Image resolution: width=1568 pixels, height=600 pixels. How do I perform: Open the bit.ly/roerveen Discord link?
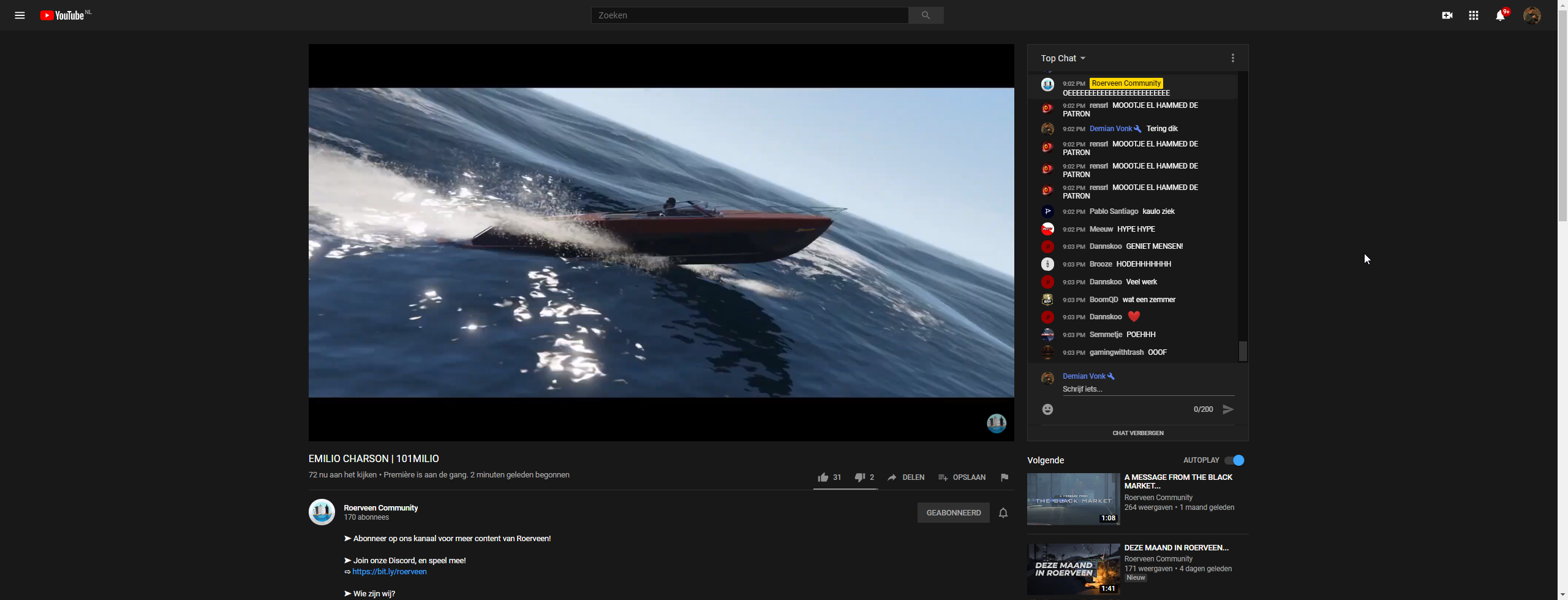(390, 572)
